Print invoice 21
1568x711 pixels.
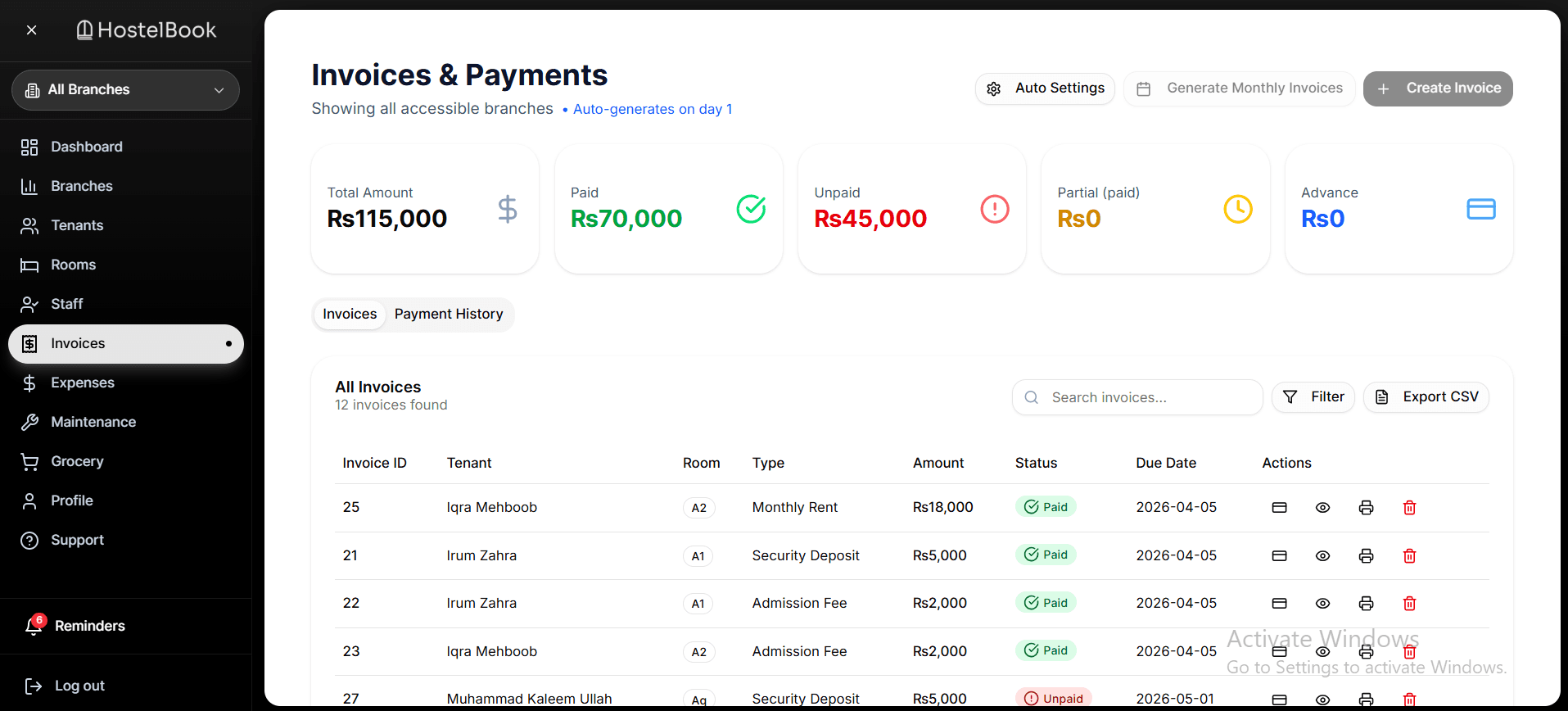pyautogui.click(x=1366, y=556)
